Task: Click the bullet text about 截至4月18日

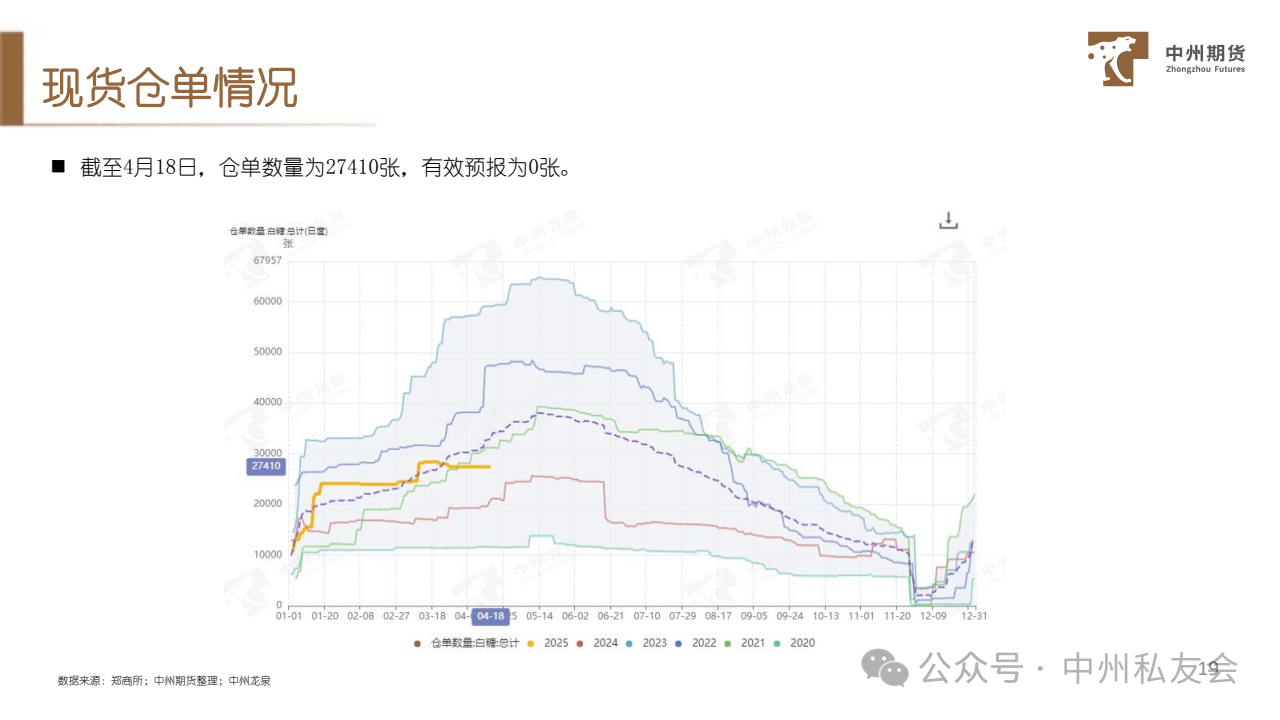Action: 325,168
